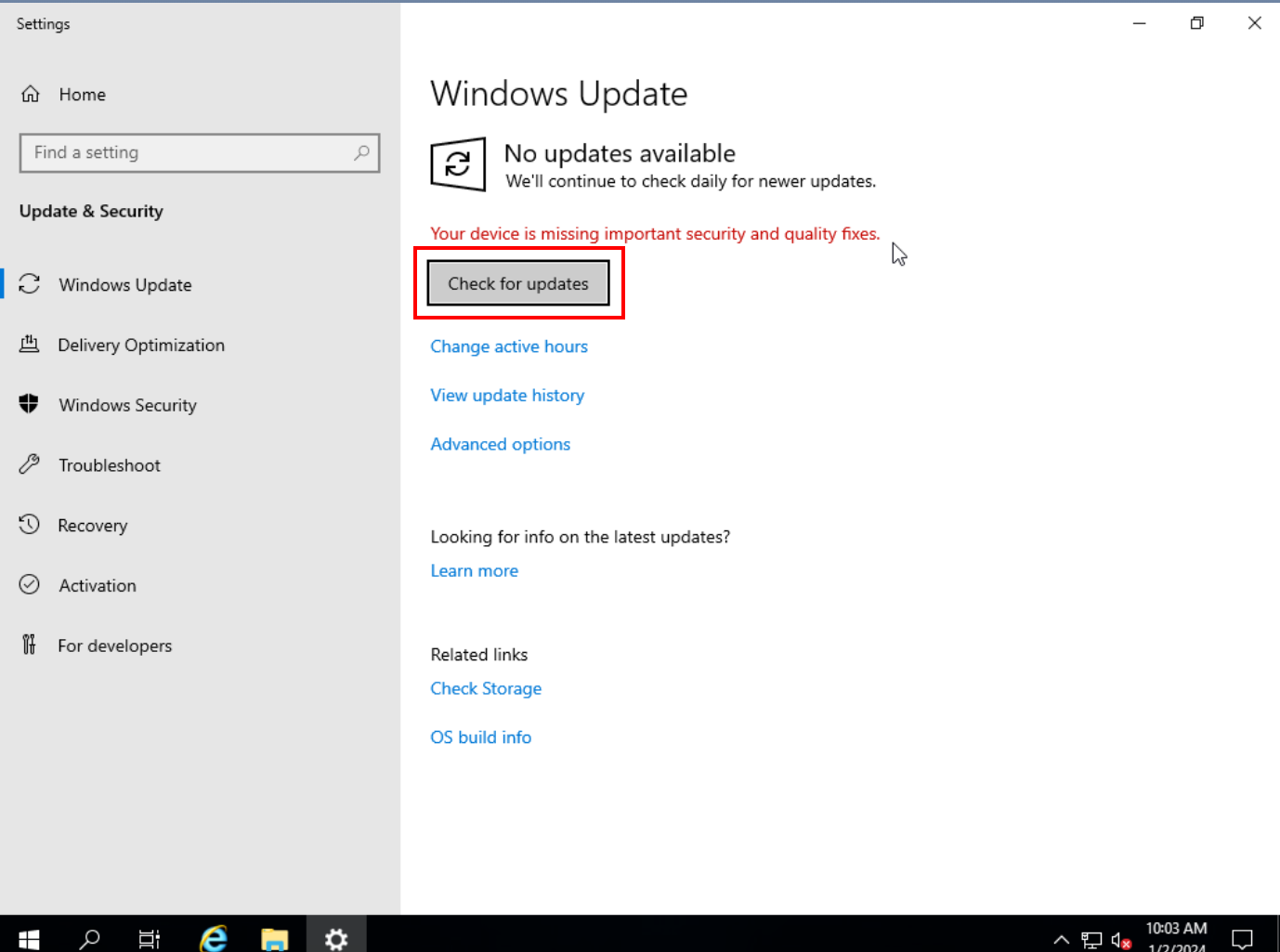
Task: Click the Windows Security shield icon
Action: click(x=30, y=404)
